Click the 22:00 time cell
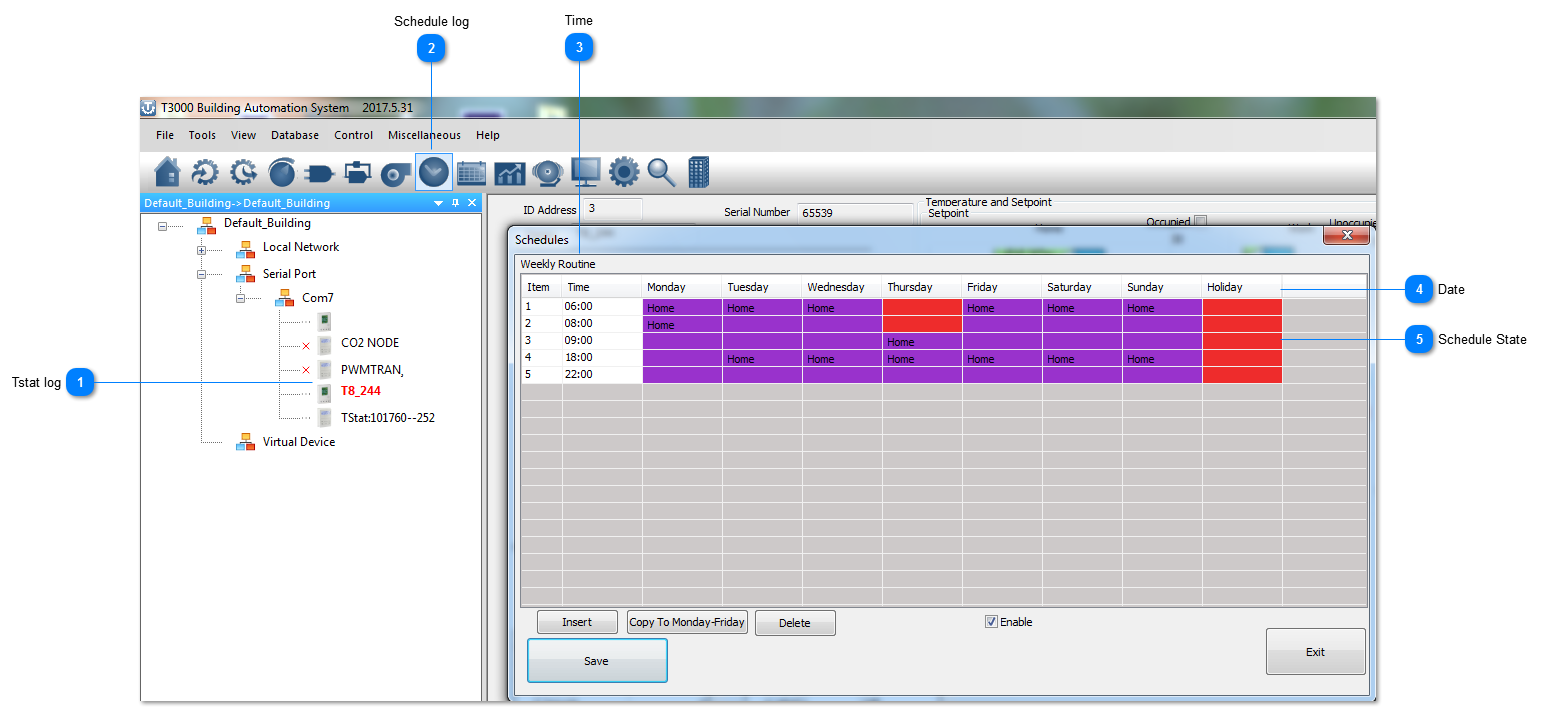Screen dimensions: 1543x710 click(x=602, y=375)
